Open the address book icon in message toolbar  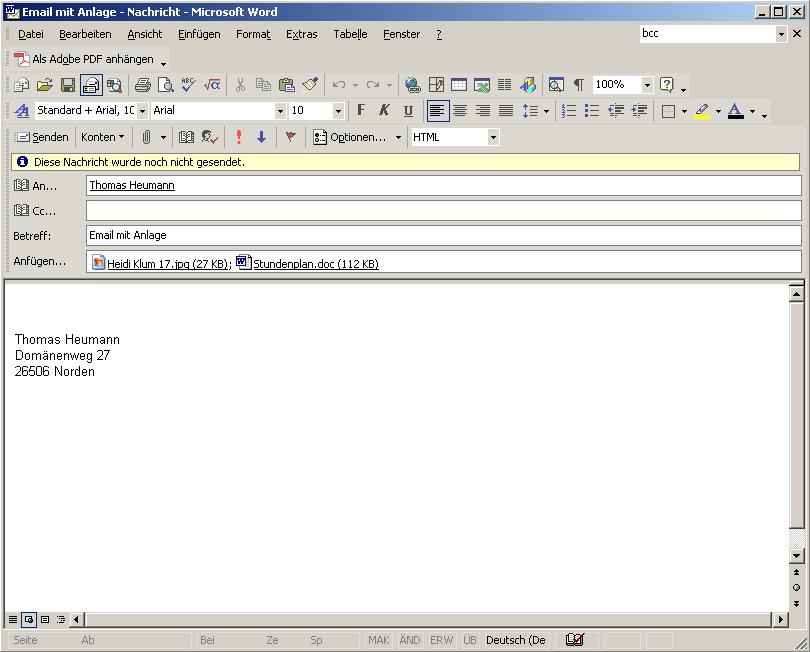[186, 137]
